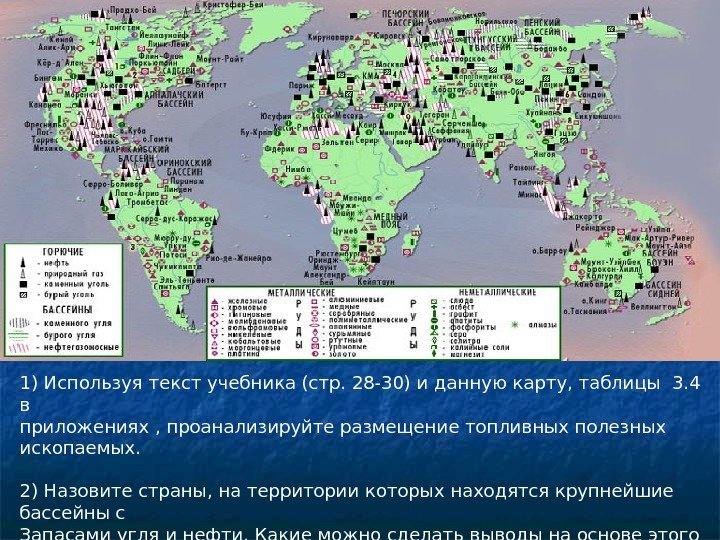Click the "ГОРЮЧИЕ" legend heading
The height and width of the screenshot is (540, 720).
pyautogui.click(x=63, y=252)
